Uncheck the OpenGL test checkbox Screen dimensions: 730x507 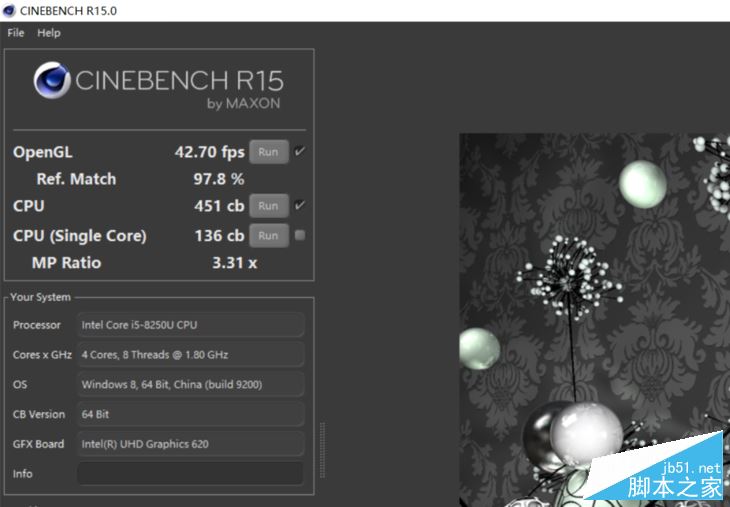[x=300, y=151]
